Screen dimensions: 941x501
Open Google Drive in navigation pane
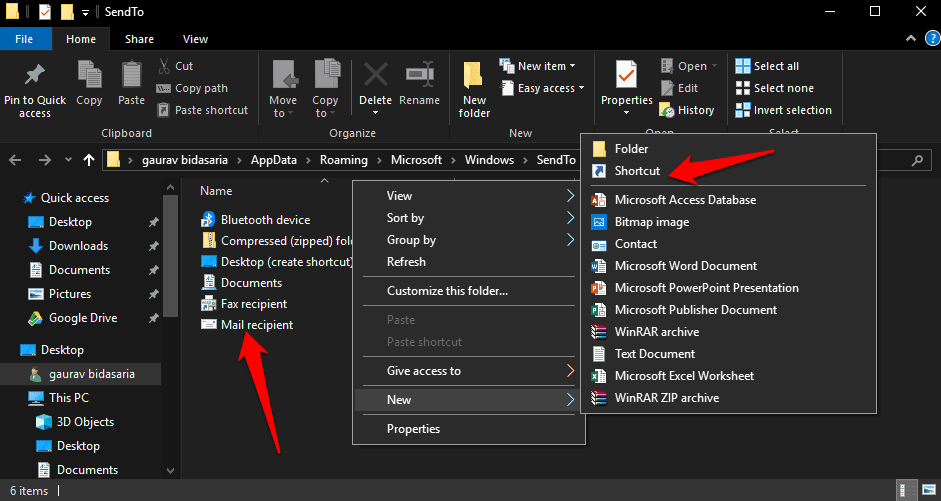click(83, 318)
